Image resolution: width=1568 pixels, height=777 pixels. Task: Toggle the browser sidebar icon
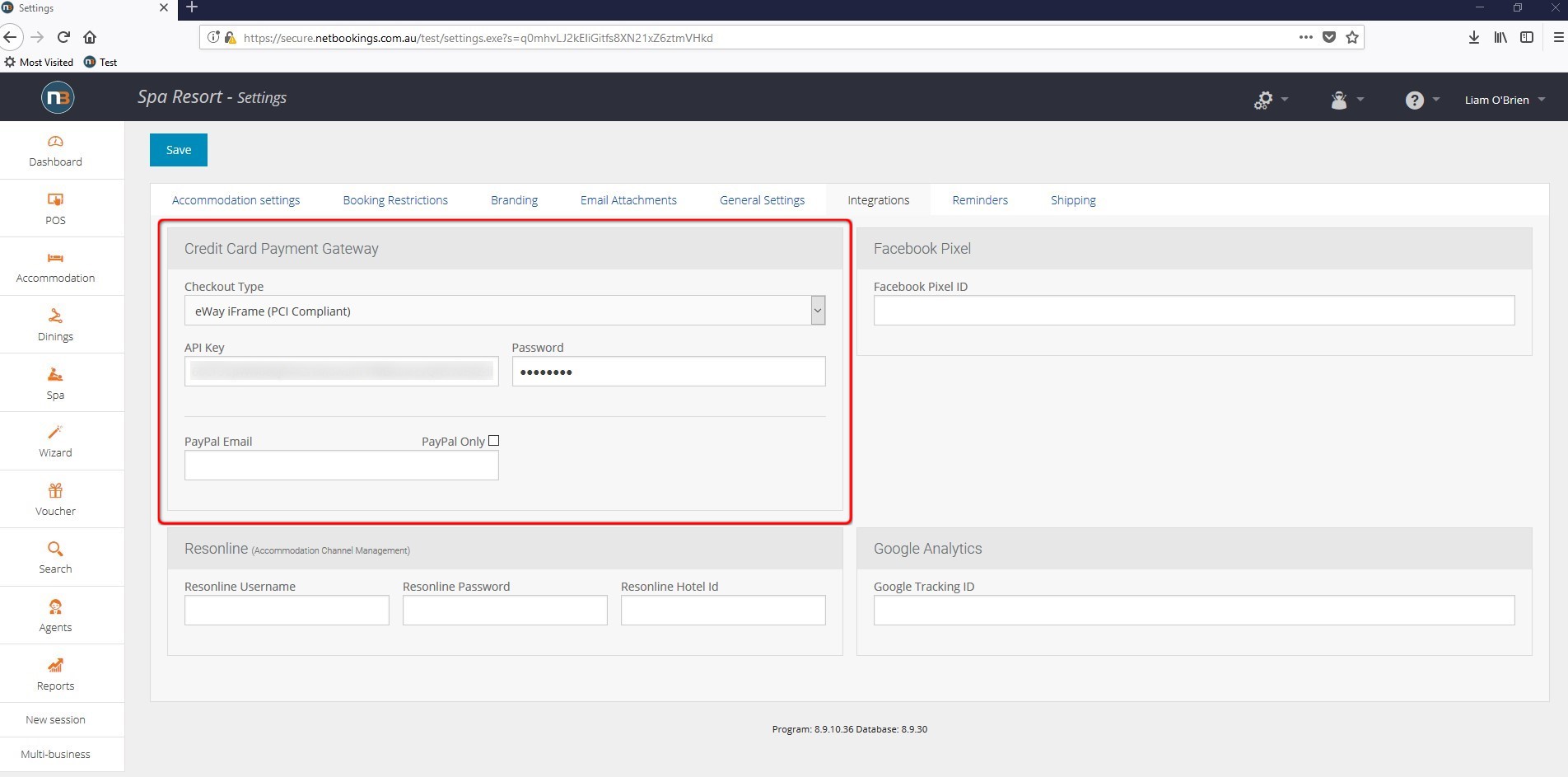click(x=1527, y=37)
